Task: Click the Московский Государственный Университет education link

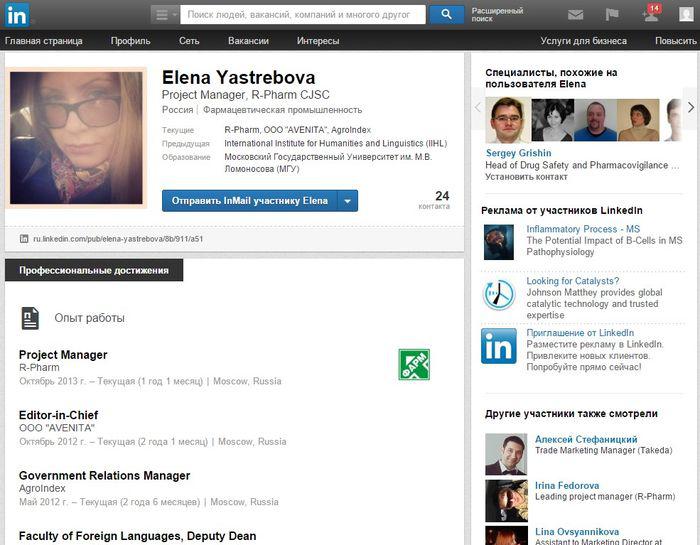Action: [x=328, y=163]
